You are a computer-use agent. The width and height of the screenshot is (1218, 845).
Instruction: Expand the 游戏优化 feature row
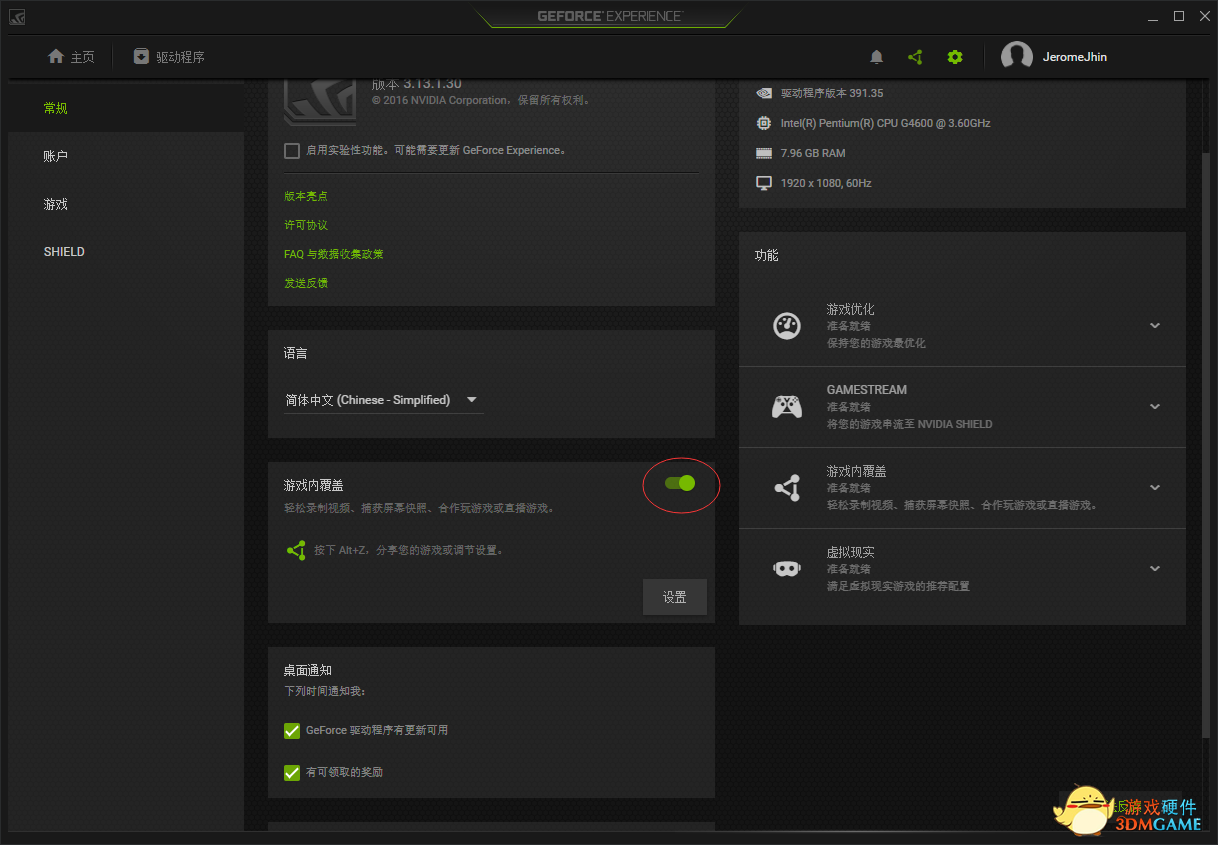1155,326
